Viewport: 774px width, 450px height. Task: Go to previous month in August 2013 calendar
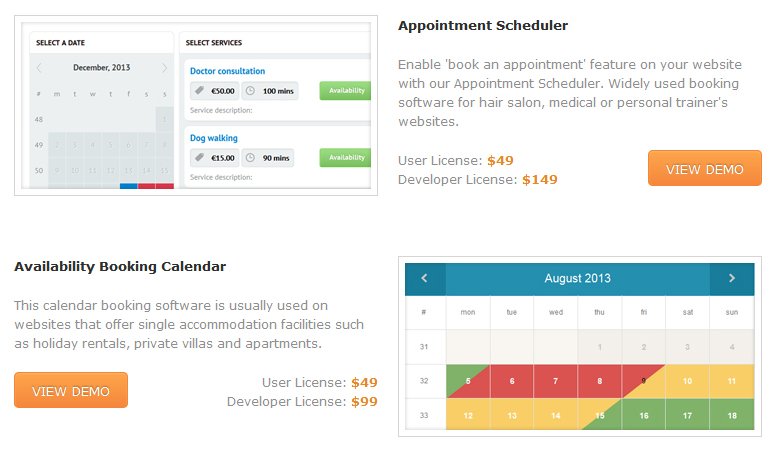coord(425,279)
